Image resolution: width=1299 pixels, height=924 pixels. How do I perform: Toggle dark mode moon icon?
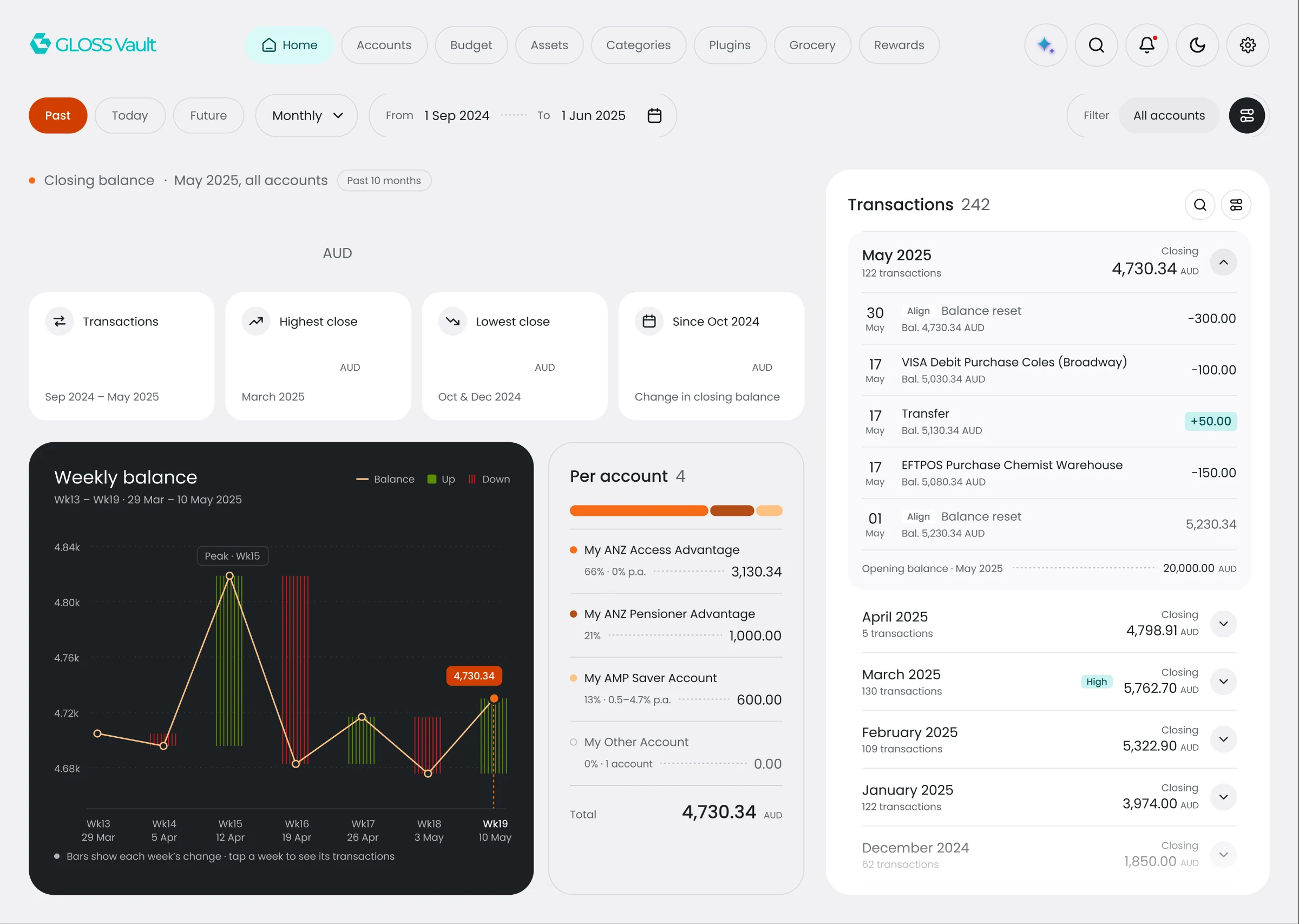point(1197,45)
